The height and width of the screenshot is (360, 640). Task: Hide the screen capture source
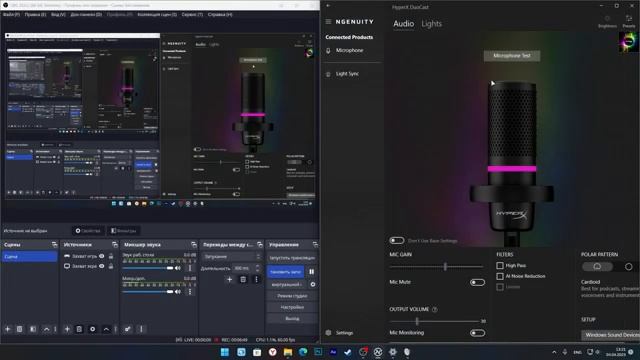click(102, 266)
